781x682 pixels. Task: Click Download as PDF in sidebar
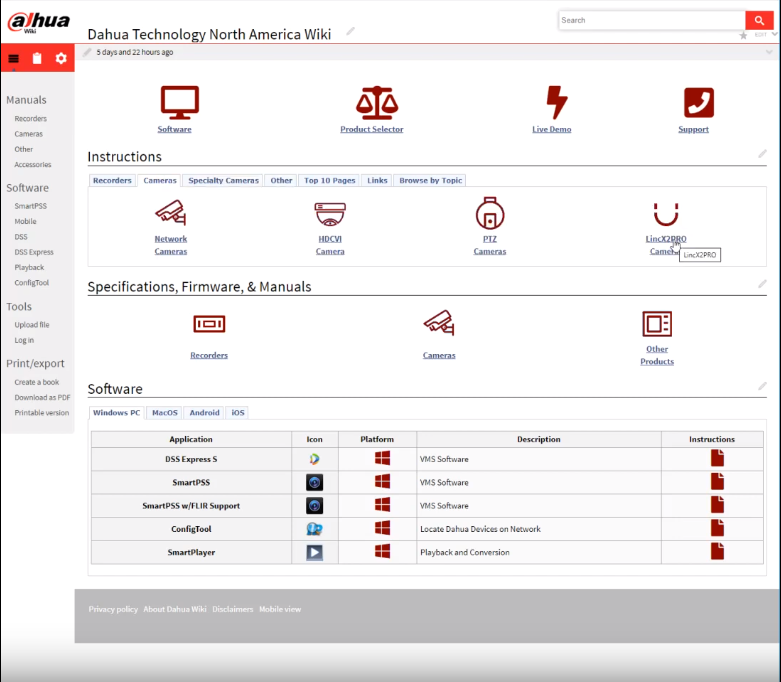point(42,397)
